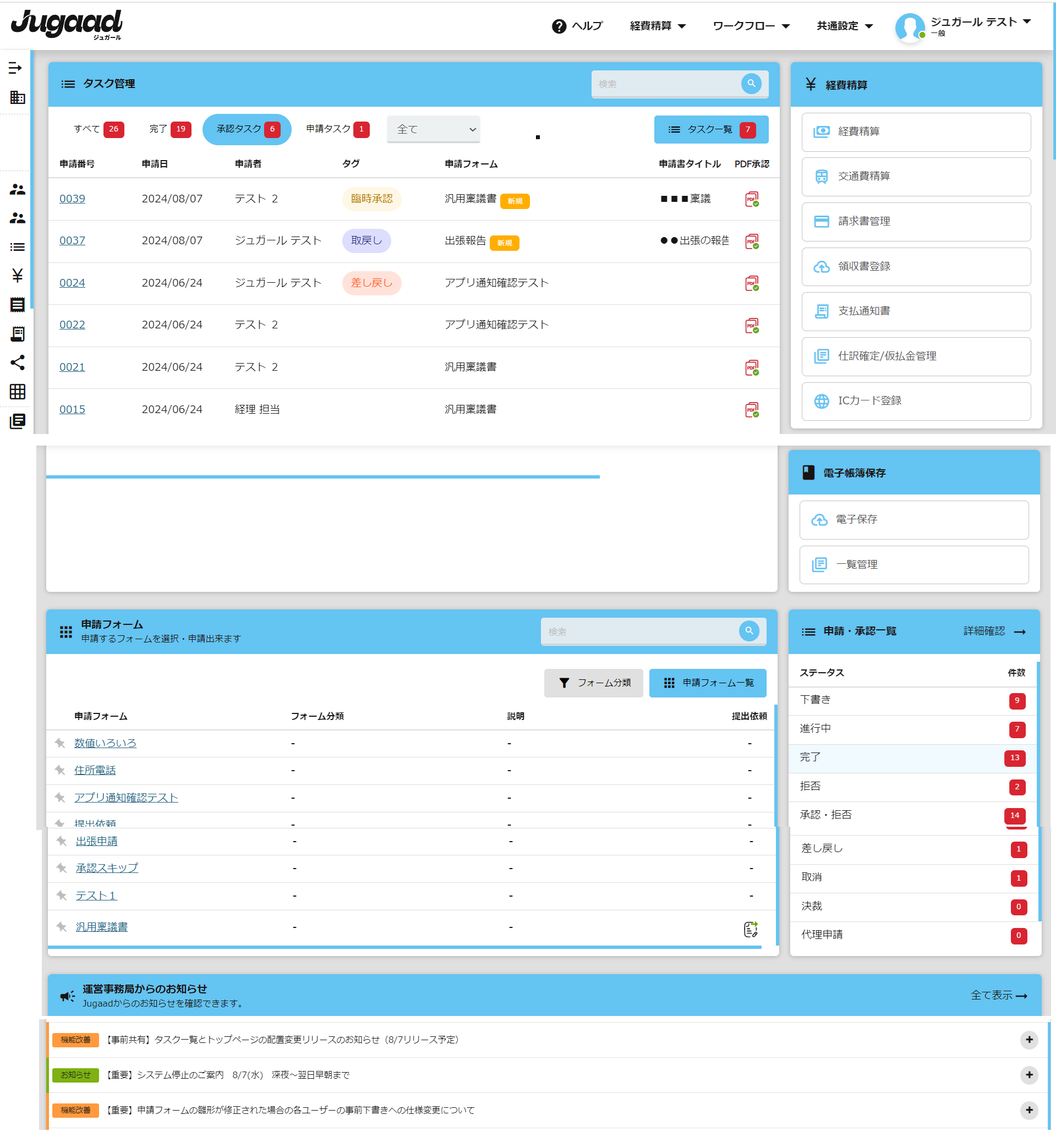Viewport: 1056px width, 1148px height.
Task: Pin the 承認スキップ form favorite icon
Action: coord(62,868)
